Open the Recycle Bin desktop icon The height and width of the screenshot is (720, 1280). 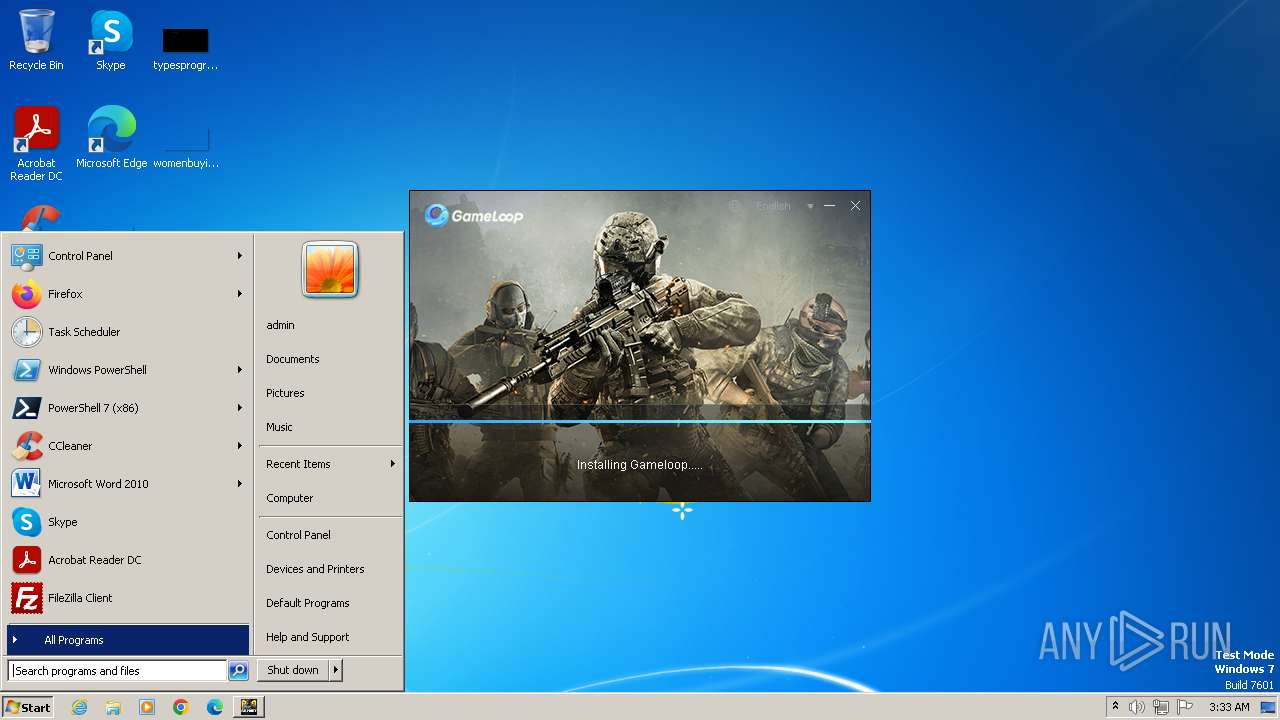(x=36, y=40)
